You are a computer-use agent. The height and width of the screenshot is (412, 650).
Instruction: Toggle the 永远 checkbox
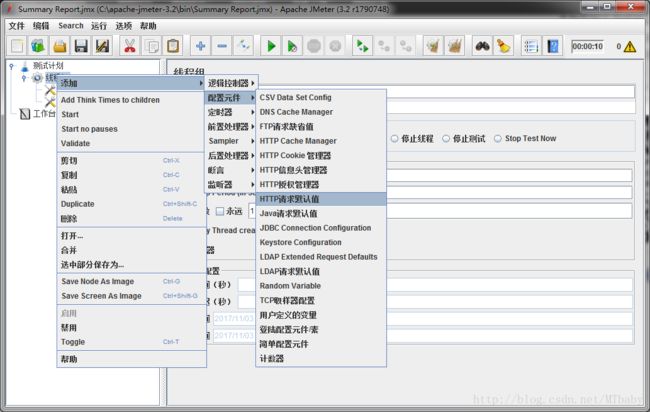(220, 211)
